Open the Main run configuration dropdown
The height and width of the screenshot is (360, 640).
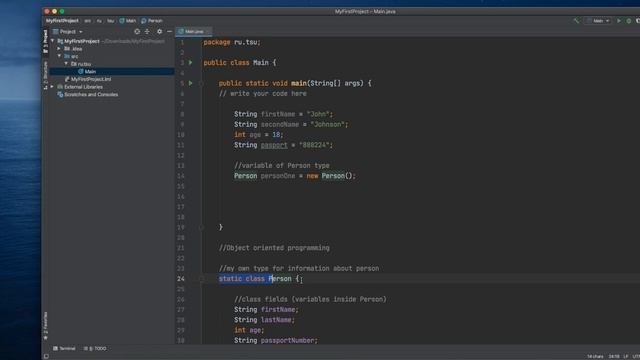(598, 20)
